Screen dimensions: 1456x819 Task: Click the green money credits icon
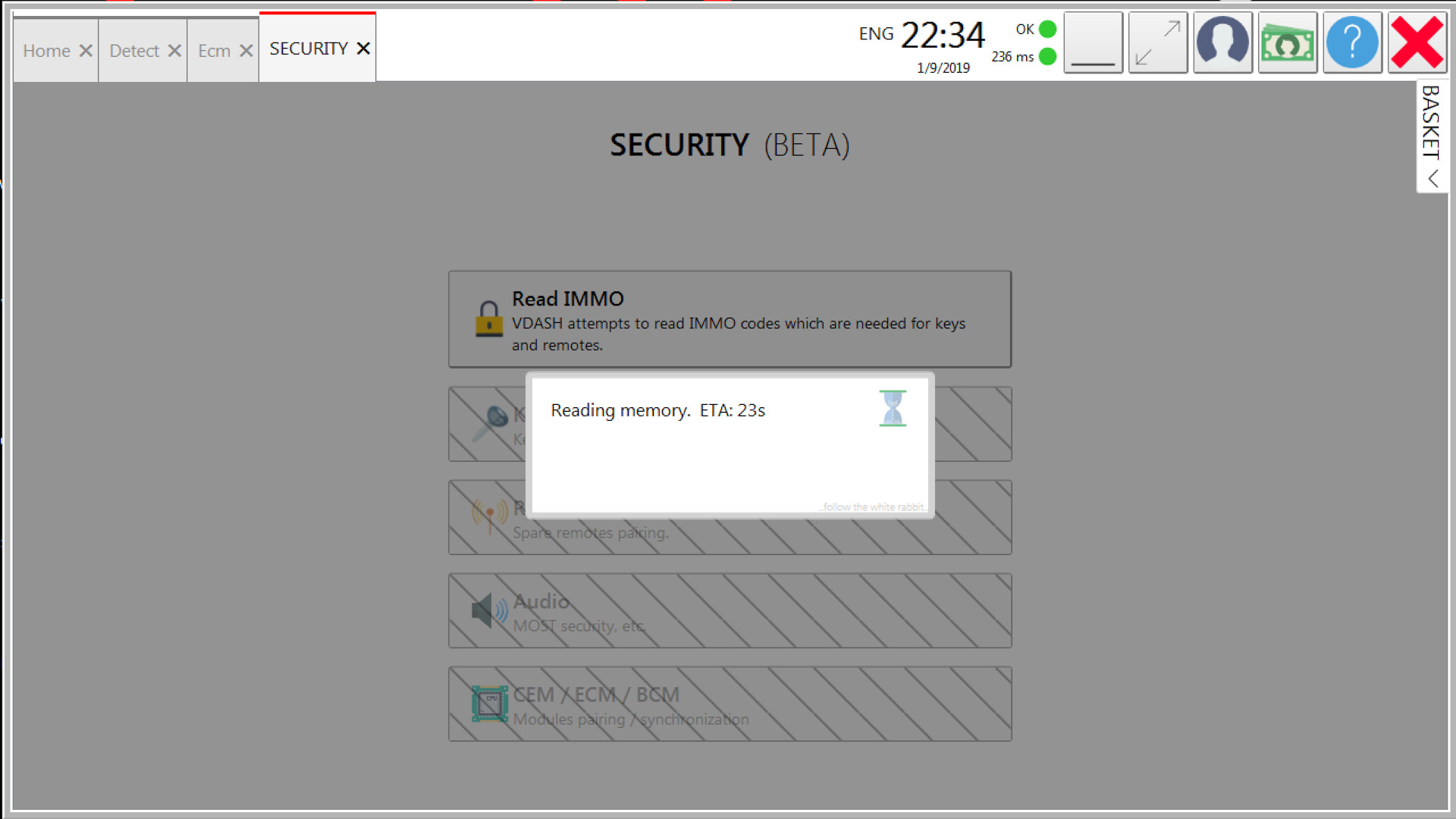(x=1287, y=43)
